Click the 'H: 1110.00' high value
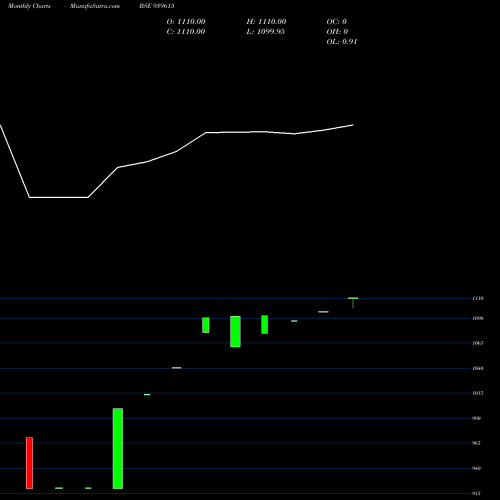Image resolution: width=500 pixels, height=500 pixels. [x=266, y=22]
